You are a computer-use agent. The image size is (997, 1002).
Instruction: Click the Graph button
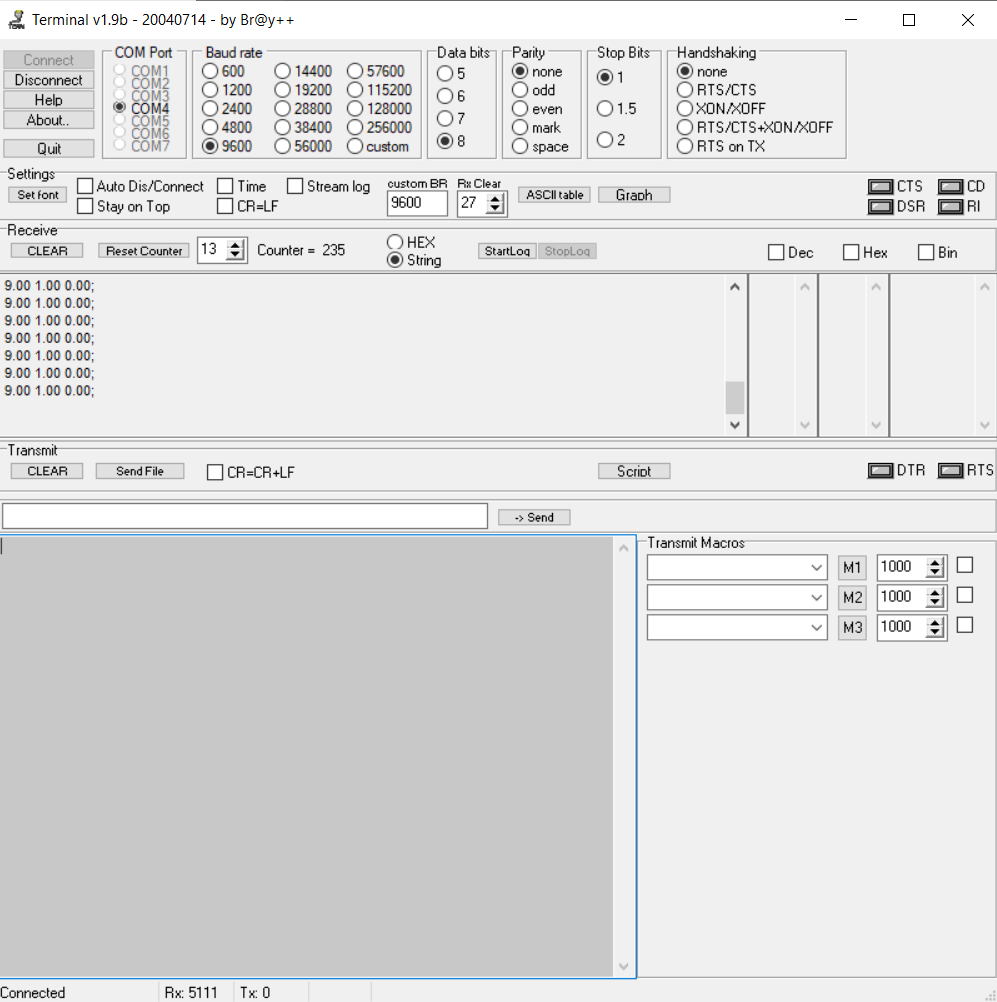(634, 195)
